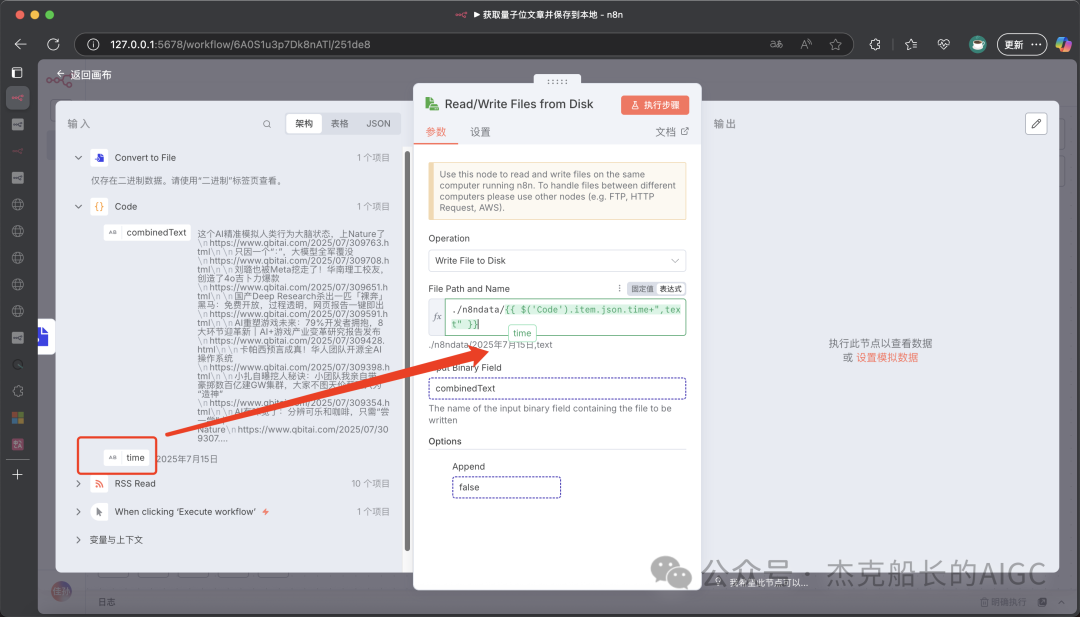This screenshot has width=1080, height=617.
Task: Return to canvas via 返回画布
Action: 84,74
